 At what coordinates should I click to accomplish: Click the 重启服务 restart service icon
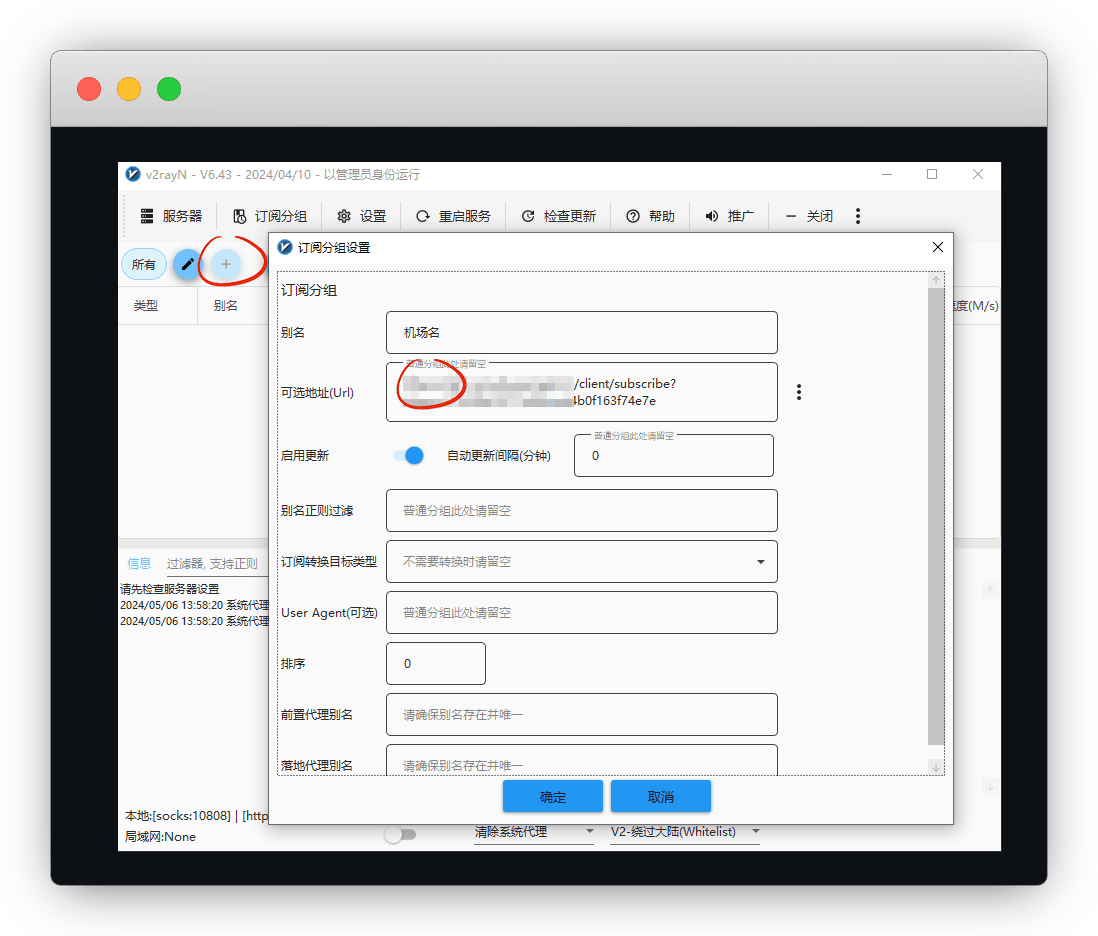pyautogui.click(x=423, y=216)
